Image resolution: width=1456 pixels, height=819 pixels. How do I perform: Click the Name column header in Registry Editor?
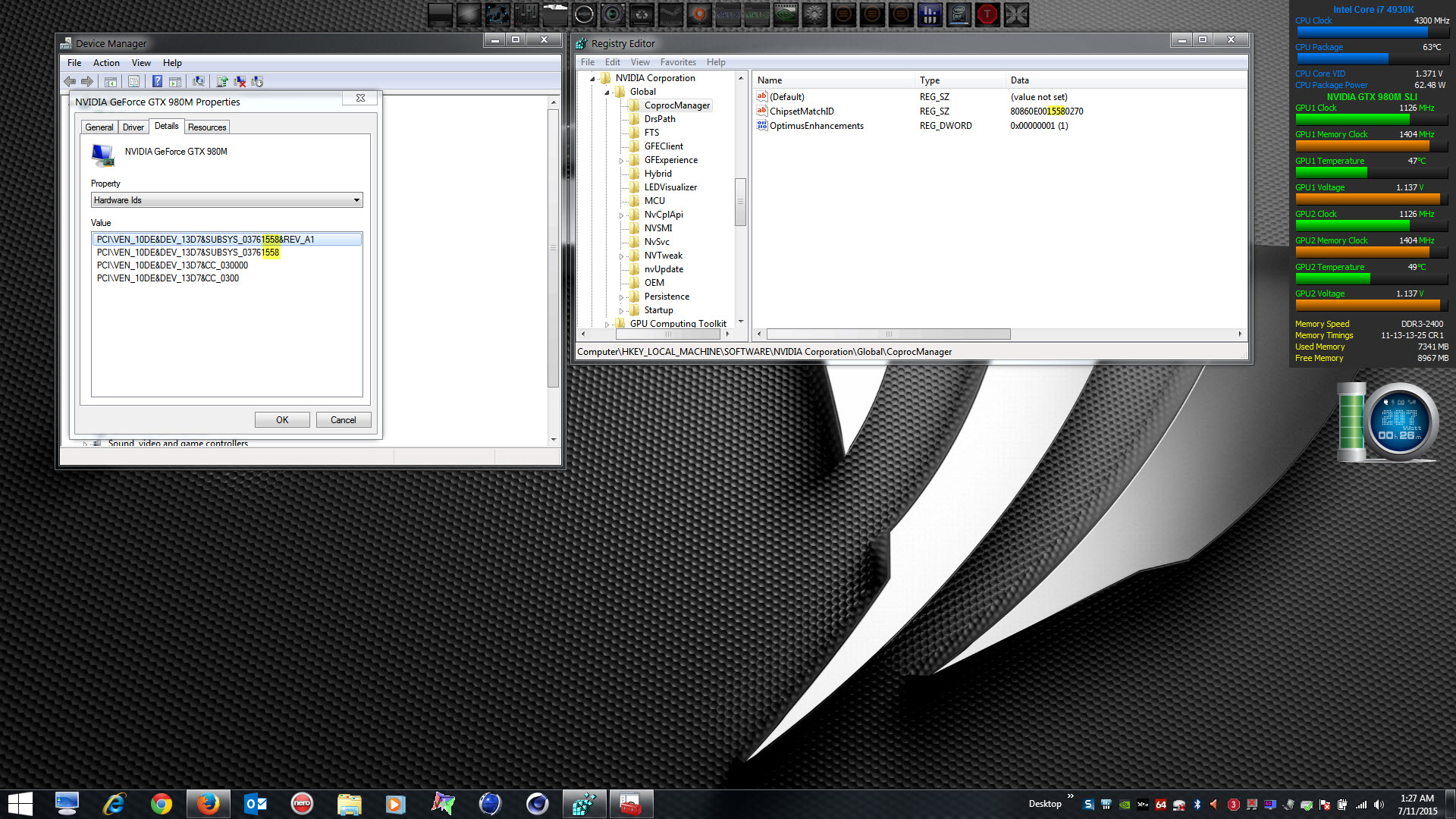(x=834, y=80)
